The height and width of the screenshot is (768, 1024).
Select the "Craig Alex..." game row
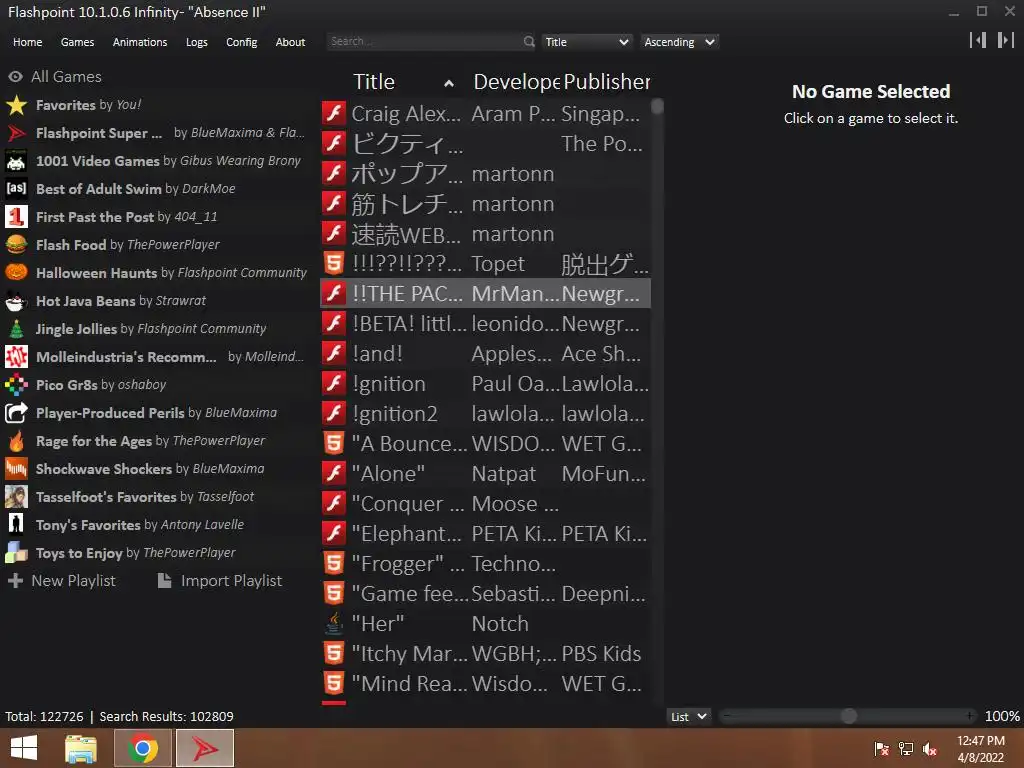click(485, 113)
